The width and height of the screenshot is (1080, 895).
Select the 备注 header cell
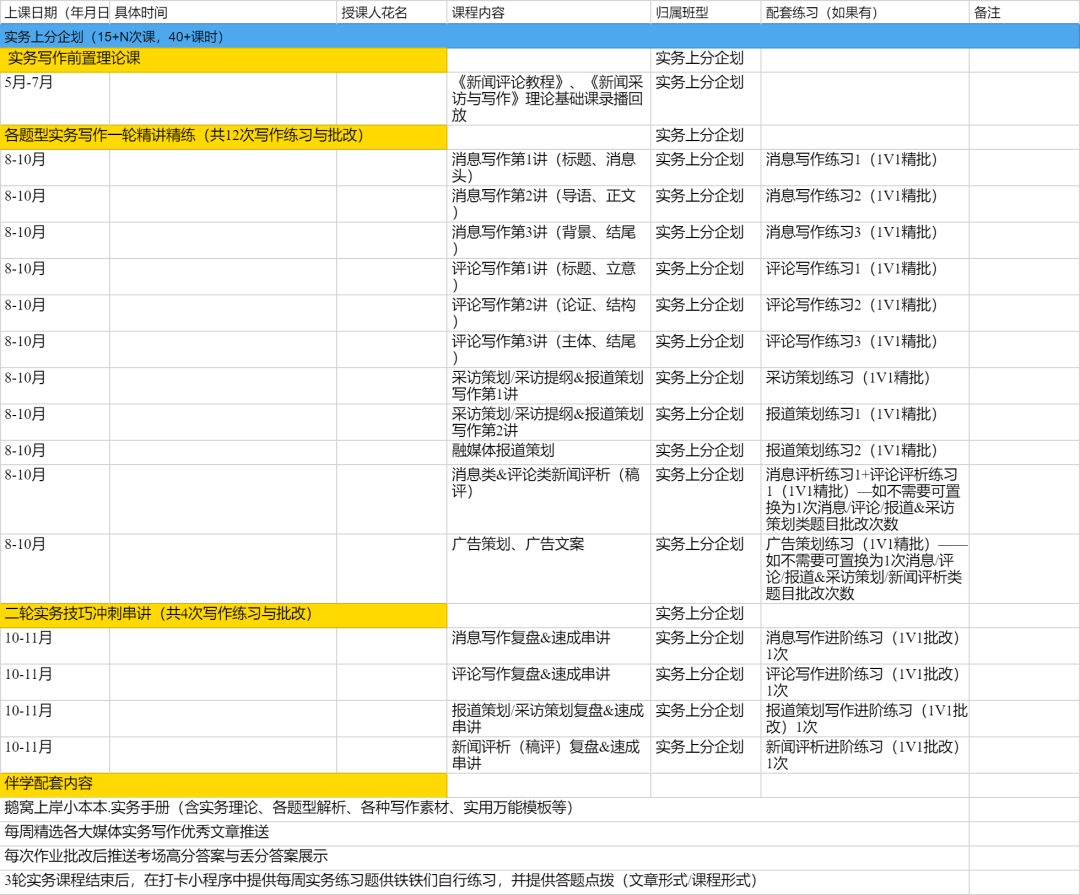coord(1024,12)
